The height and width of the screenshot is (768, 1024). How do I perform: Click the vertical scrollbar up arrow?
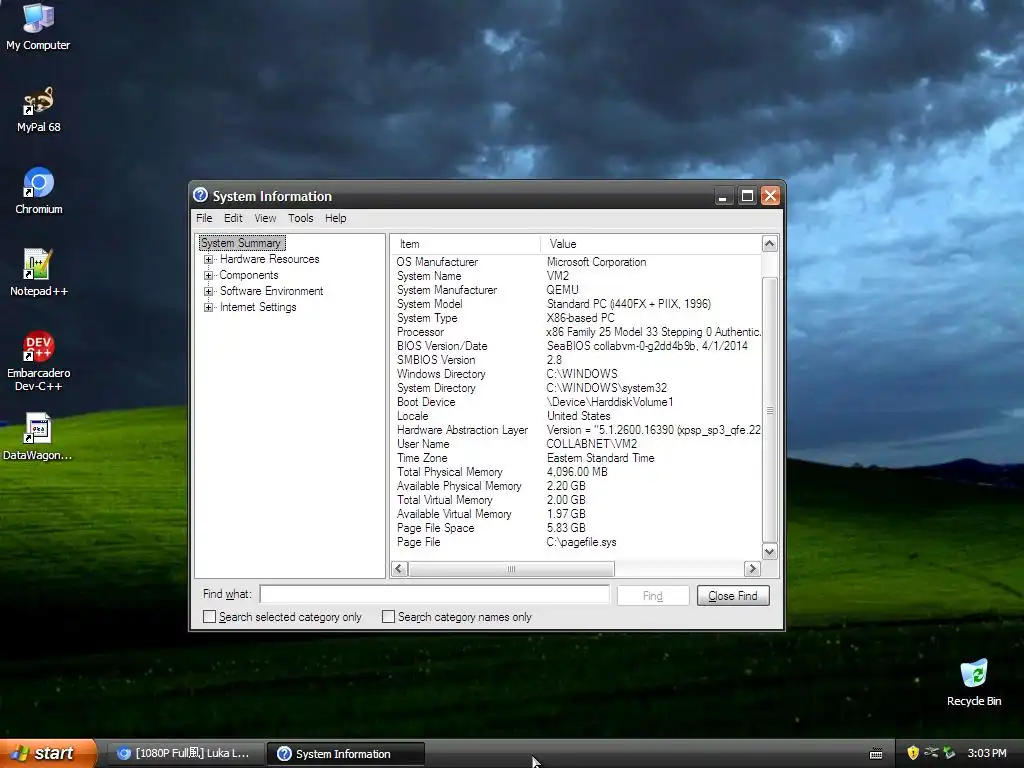coord(769,244)
